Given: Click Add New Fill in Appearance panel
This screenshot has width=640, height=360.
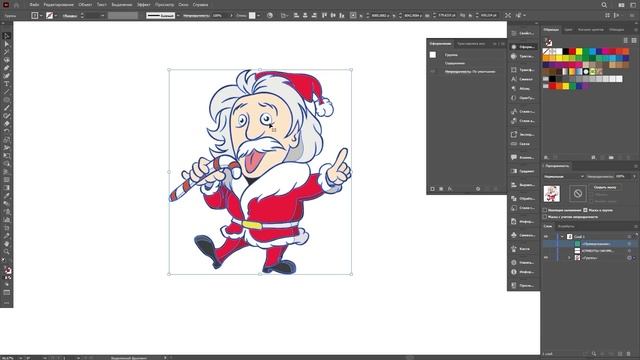Looking at the screenshot, I should 441,189.
